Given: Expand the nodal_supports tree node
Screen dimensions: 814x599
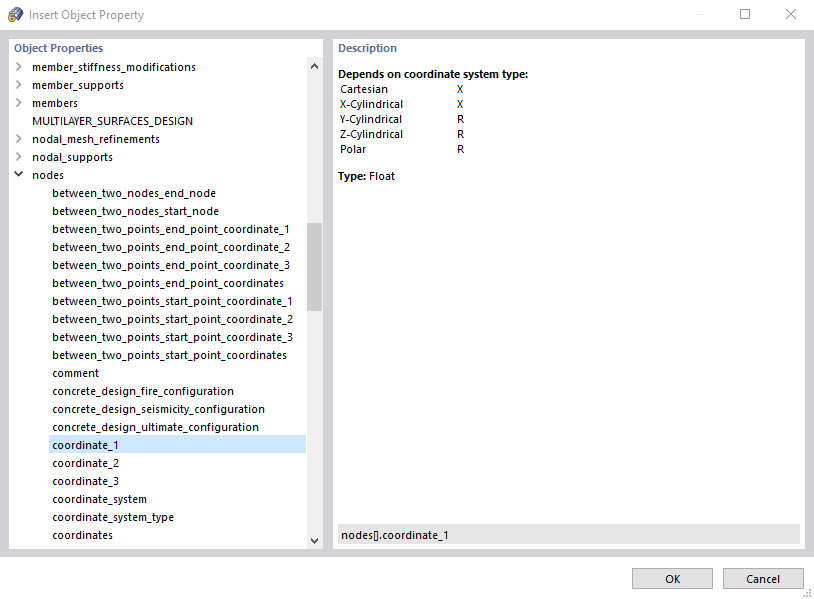Looking at the screenshot, I should (x=18, y=157).
